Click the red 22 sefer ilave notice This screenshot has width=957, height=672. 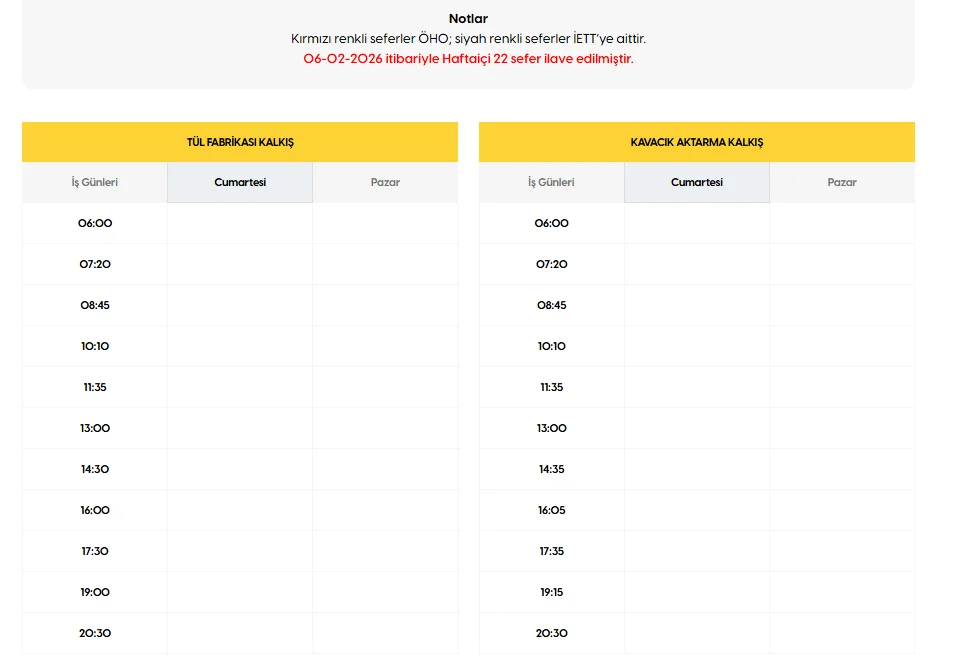click(468, 58)
